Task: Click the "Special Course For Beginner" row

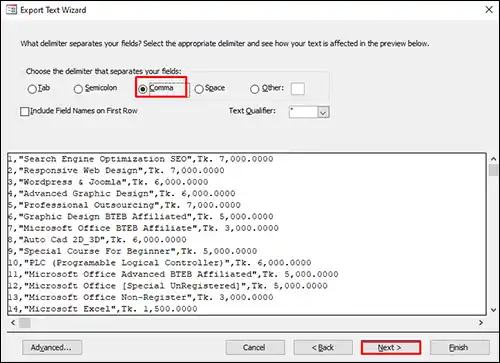Action: [x=247, y=251]
